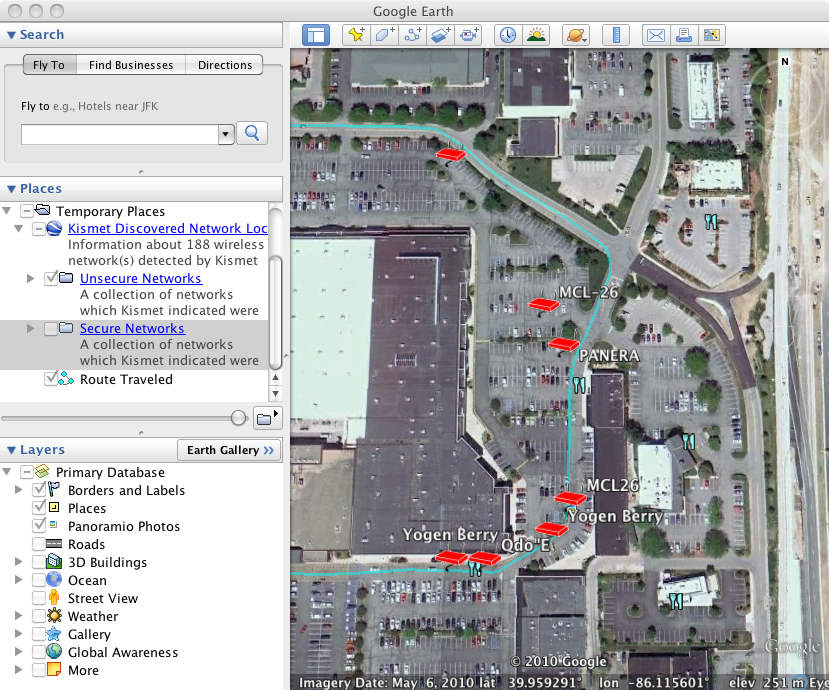Open the Secure Networks link
The image size is (829, 690).
132,328
